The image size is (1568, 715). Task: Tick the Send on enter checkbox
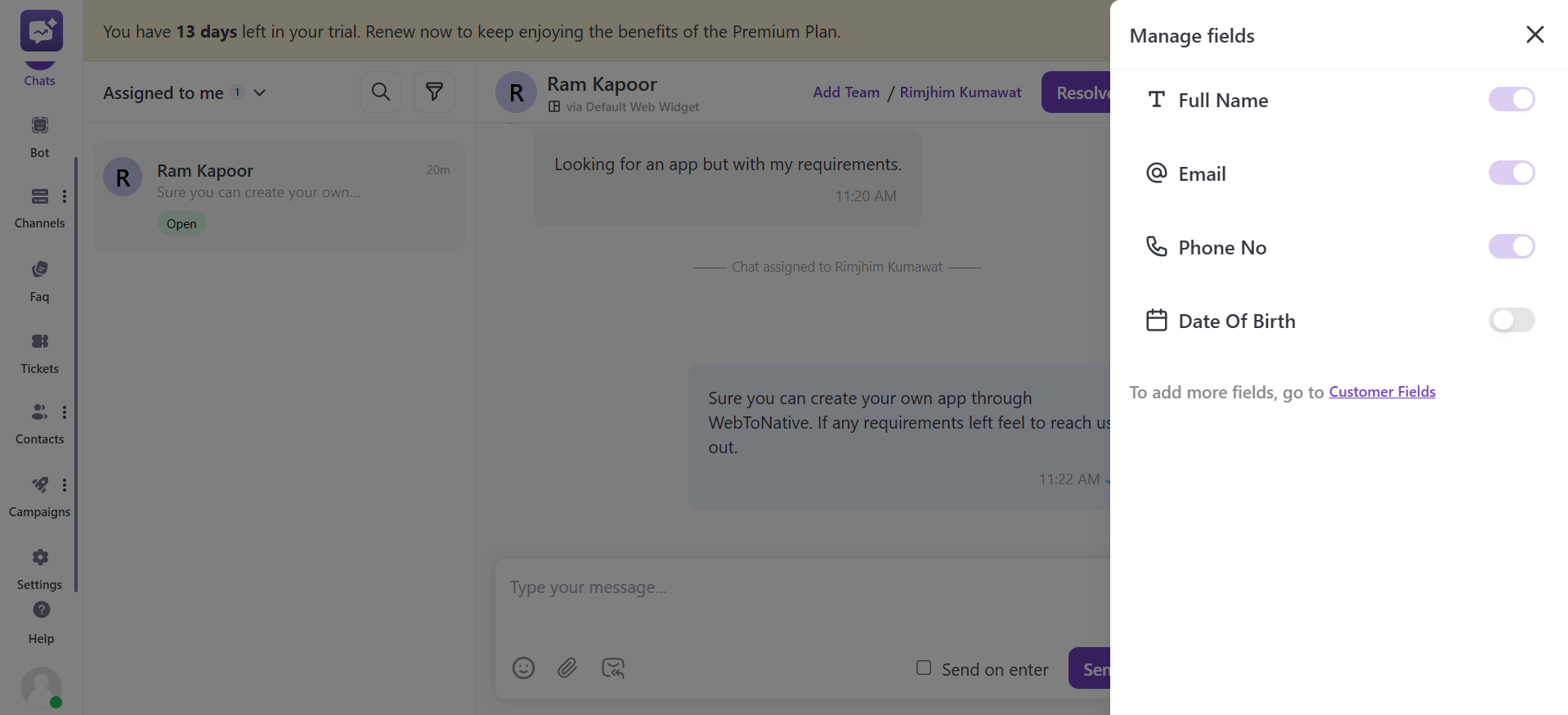(x=924, y=668)
